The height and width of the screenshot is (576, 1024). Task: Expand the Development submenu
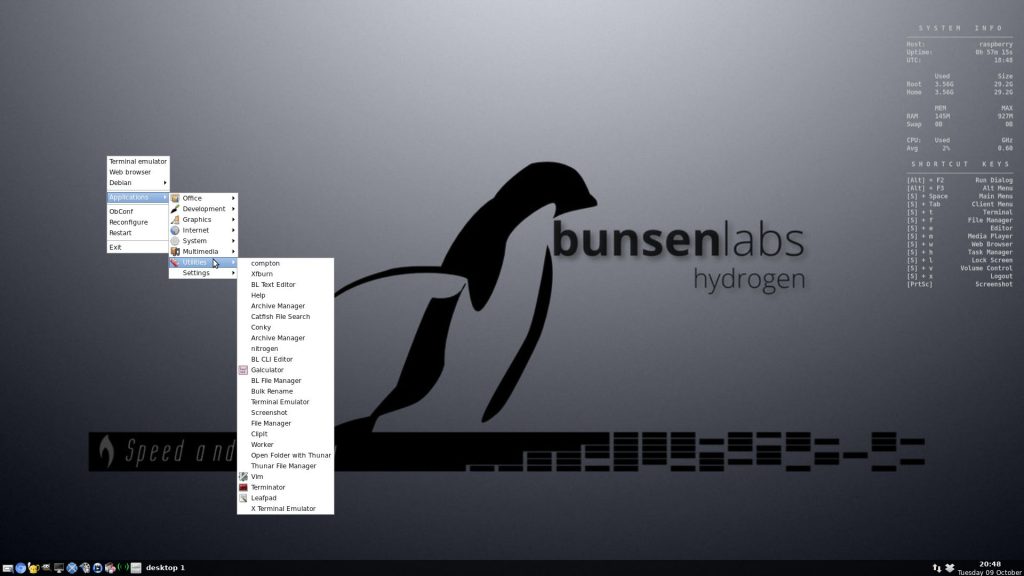pos(203,209)
